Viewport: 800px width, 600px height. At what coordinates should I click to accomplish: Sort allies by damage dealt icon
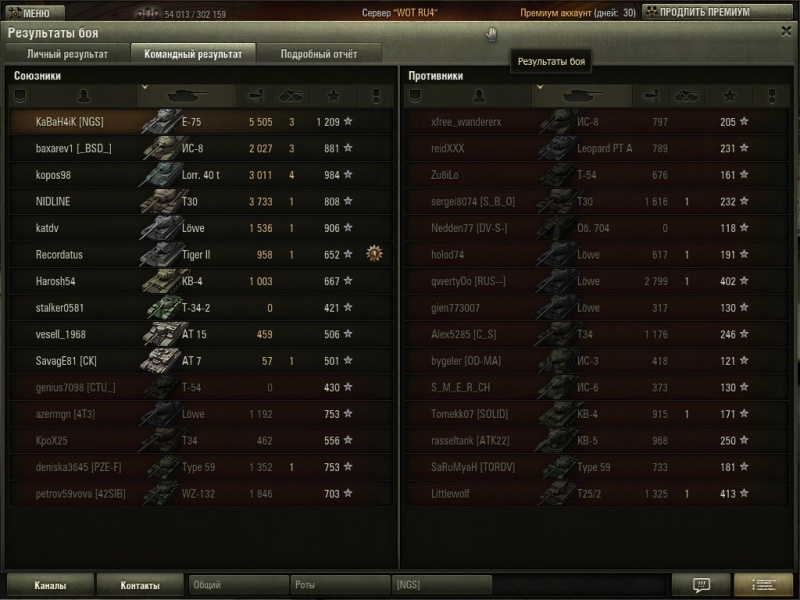(254, 96)
